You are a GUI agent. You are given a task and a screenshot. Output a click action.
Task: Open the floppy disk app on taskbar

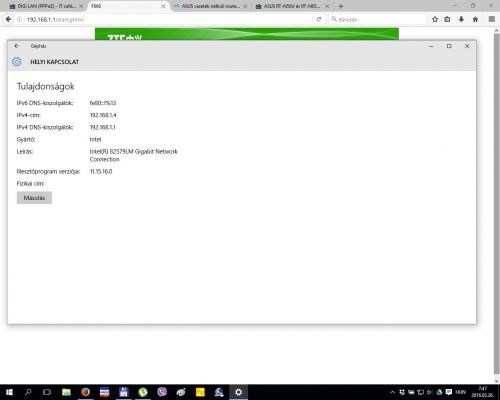point(124,392)
